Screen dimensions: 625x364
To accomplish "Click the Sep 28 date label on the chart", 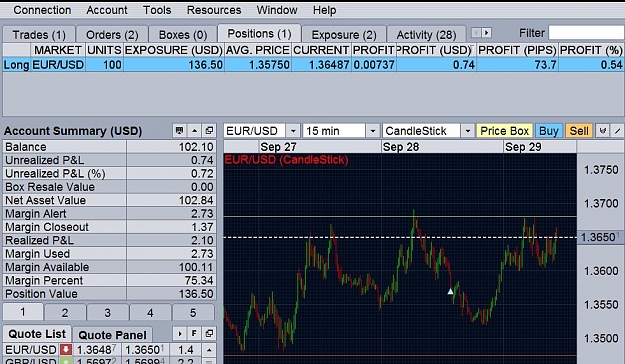I will [x=401, y=147].
